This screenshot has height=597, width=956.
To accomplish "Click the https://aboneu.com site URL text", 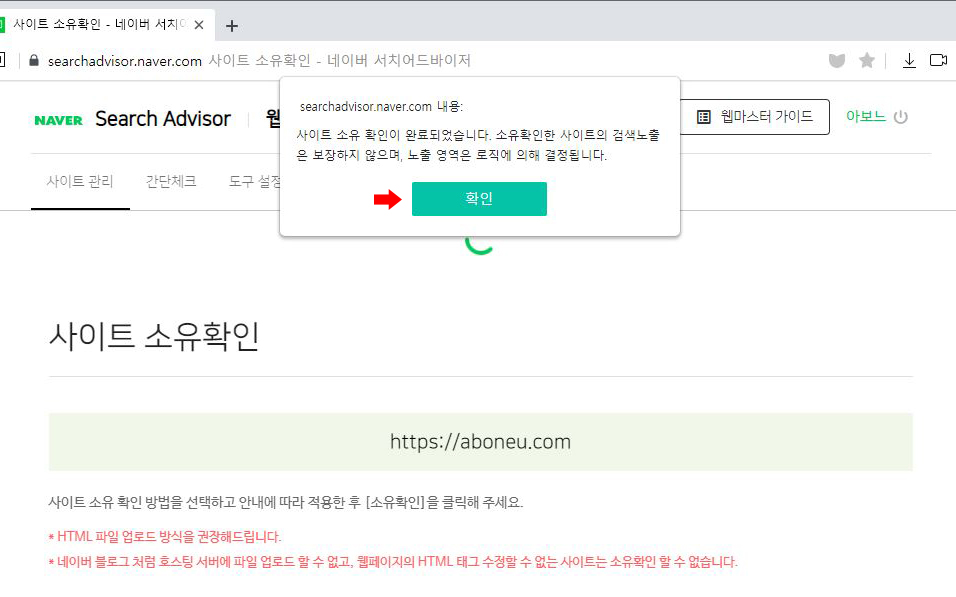I will tap(480, 441).
